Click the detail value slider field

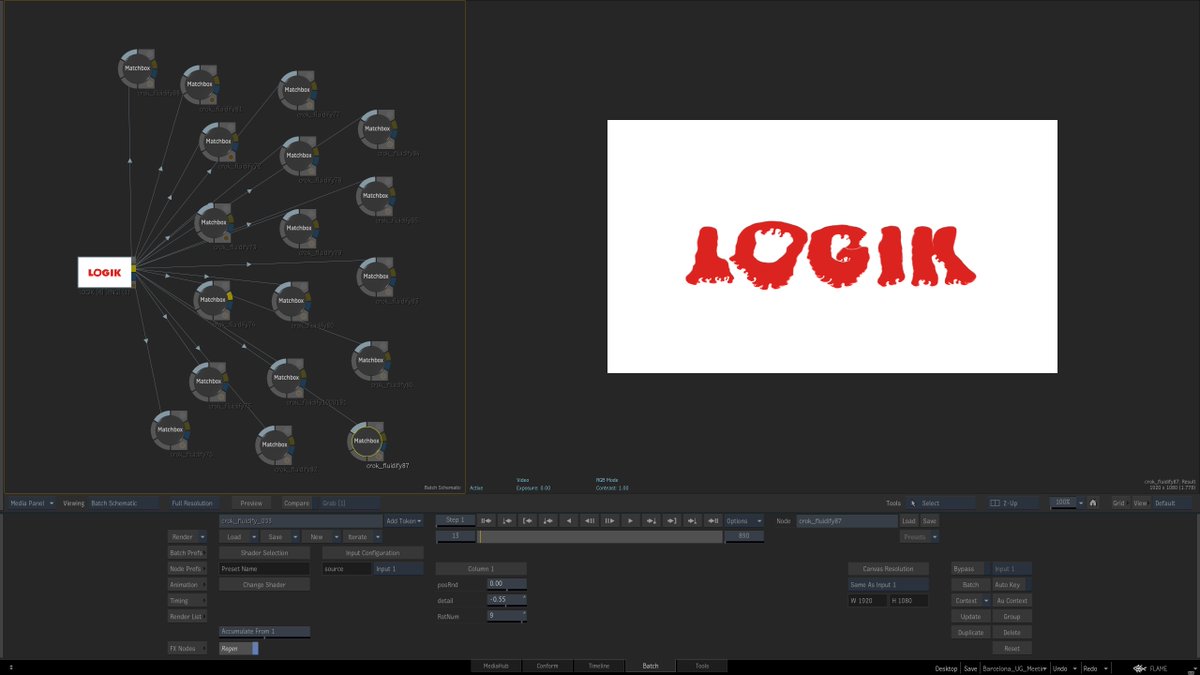tap(506, 600)
